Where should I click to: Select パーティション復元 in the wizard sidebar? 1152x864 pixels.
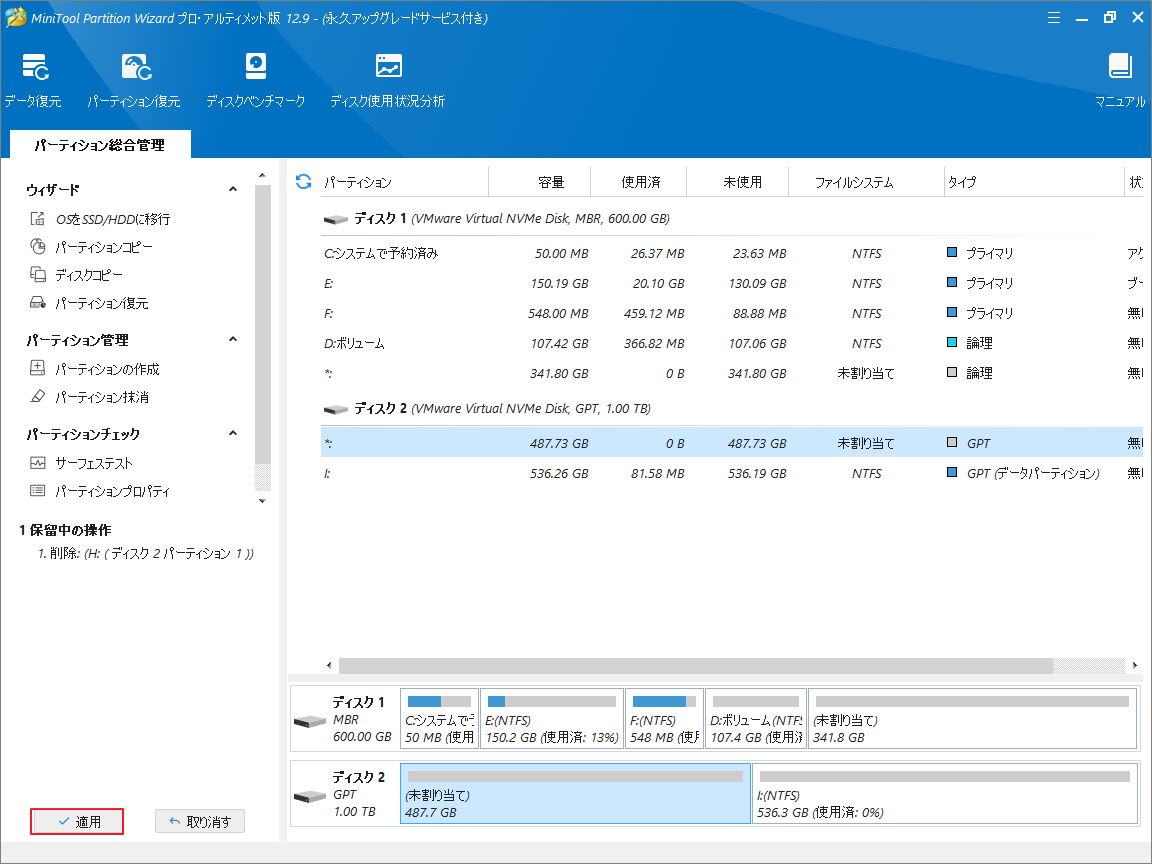(x=89, y=303)
